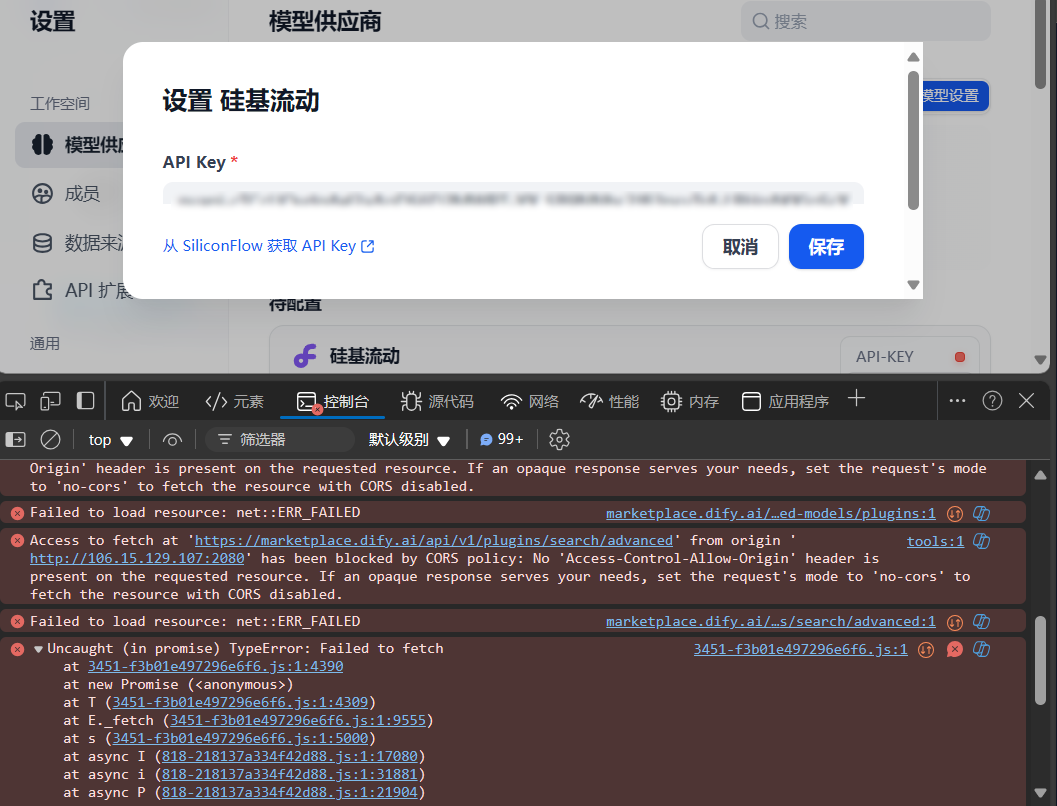1057x806 pixels.
Task: Click the 99+ issues counter
Action: [502, 439]
